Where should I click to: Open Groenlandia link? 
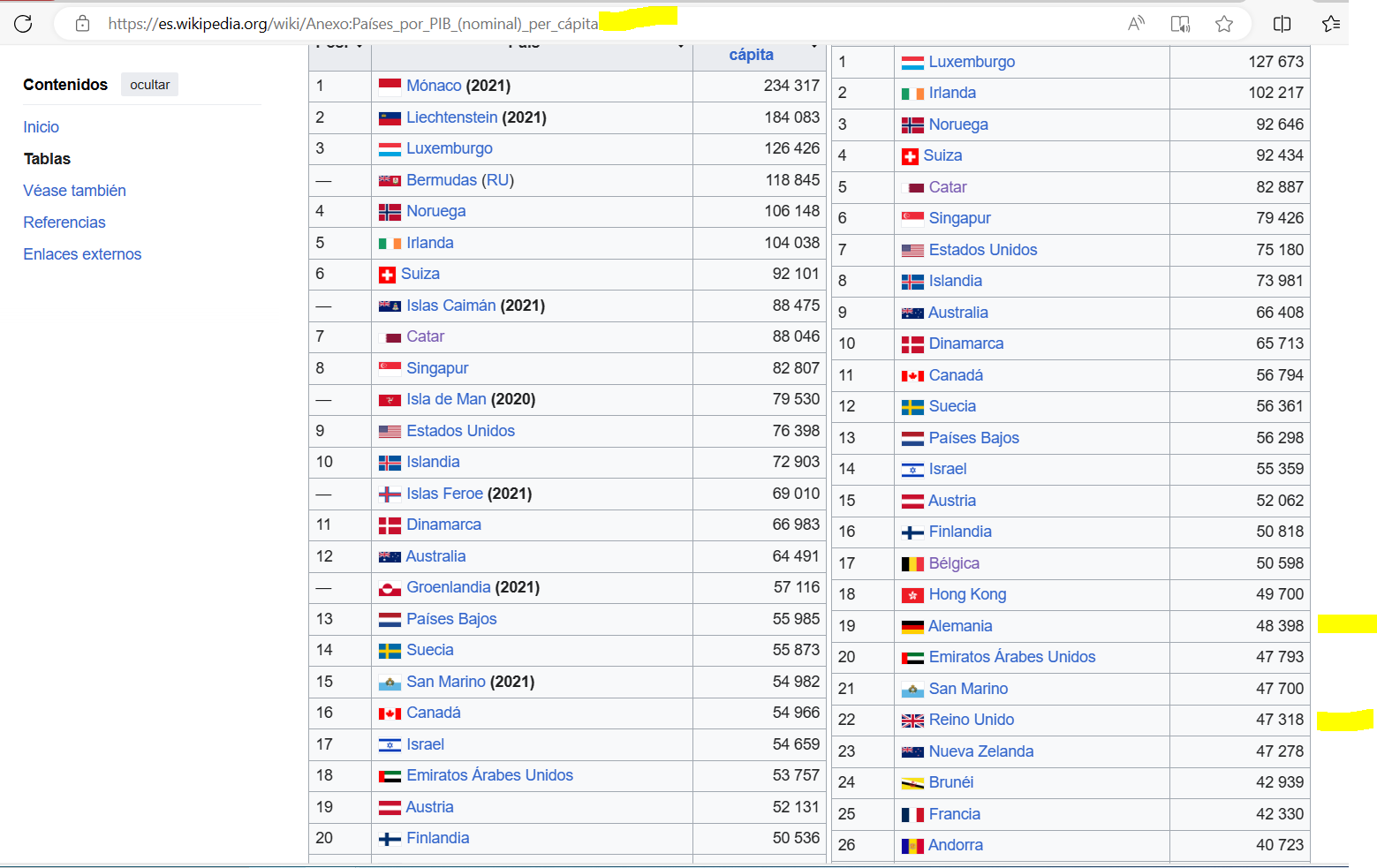click(x=448, y=587)
